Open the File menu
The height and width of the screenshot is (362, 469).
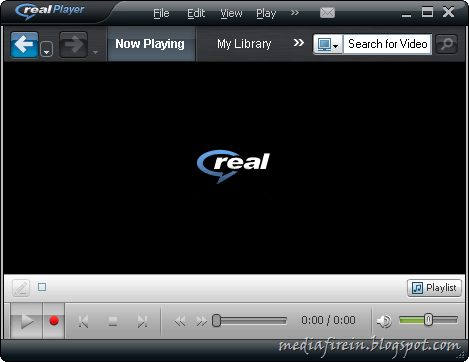coord(161,13)
